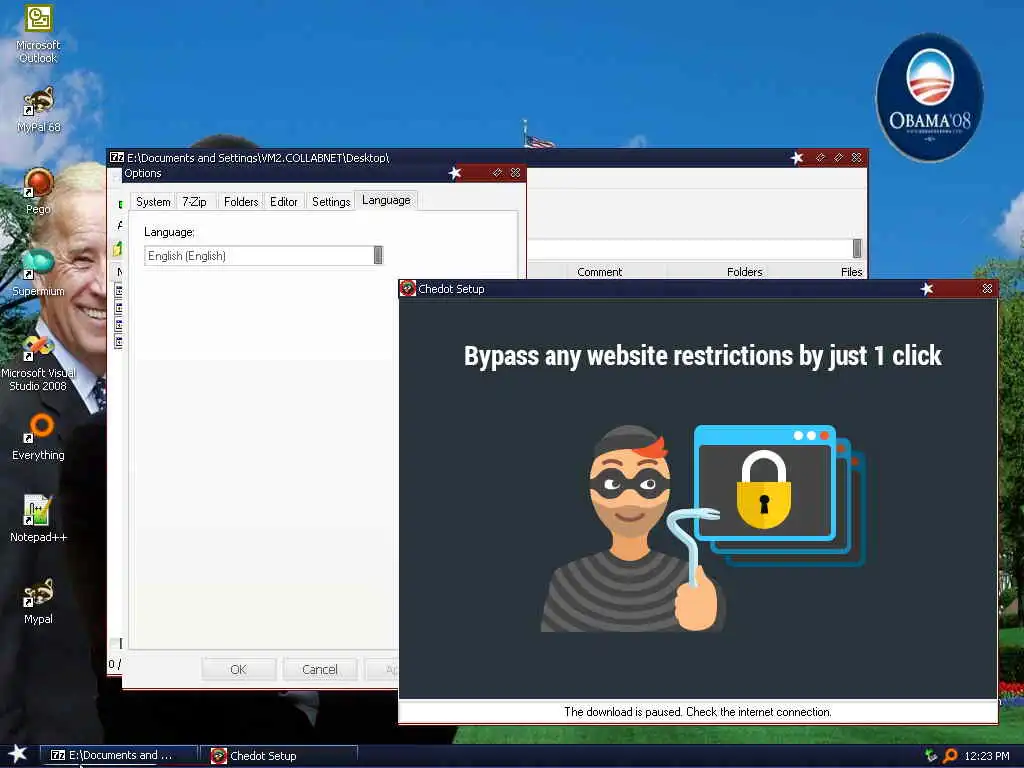Open Microsoft Visual Studio 2008 shortcut
Image resolution: width=1024 pixels, height=768 pixels.
coord(38,363)
